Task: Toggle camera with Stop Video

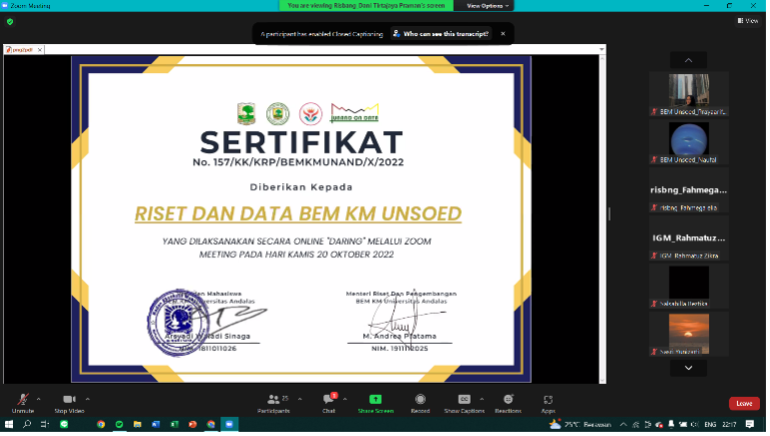Action: pos(68,400)
